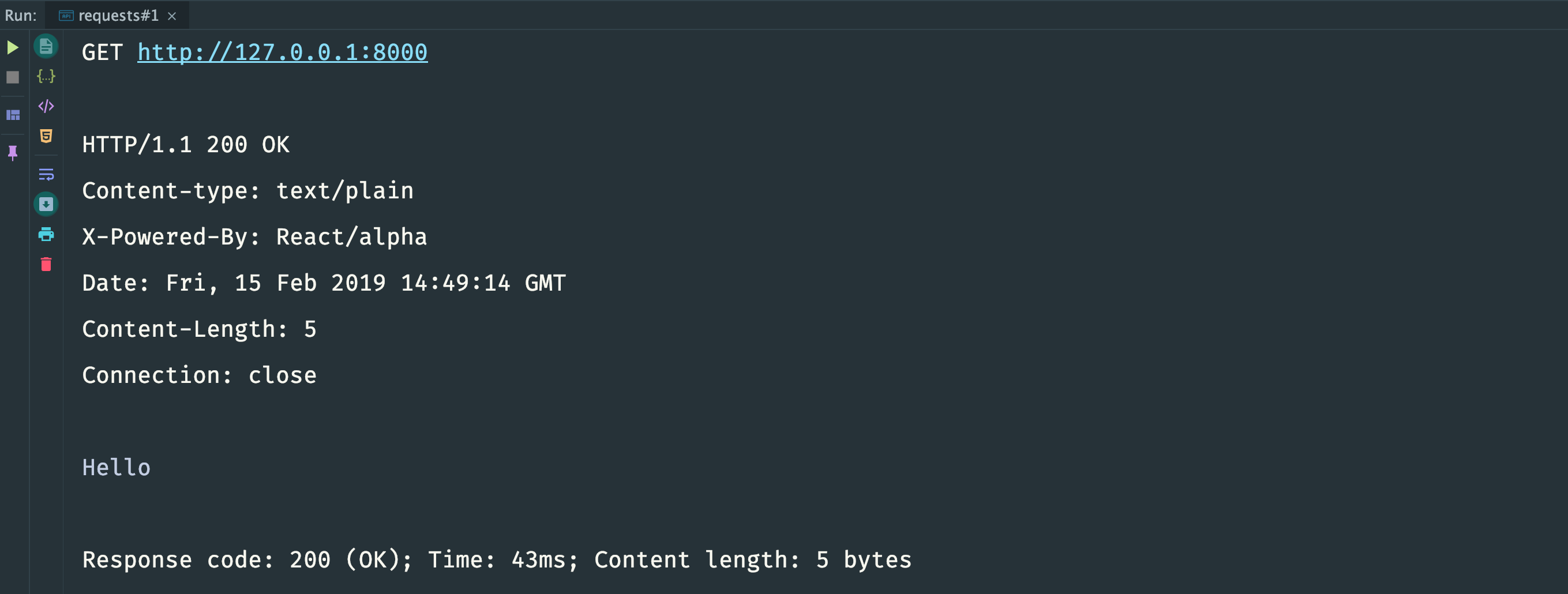1568x594 pixels.
Task: Click the Restore Layout icon
Action: tap(13, 114)
